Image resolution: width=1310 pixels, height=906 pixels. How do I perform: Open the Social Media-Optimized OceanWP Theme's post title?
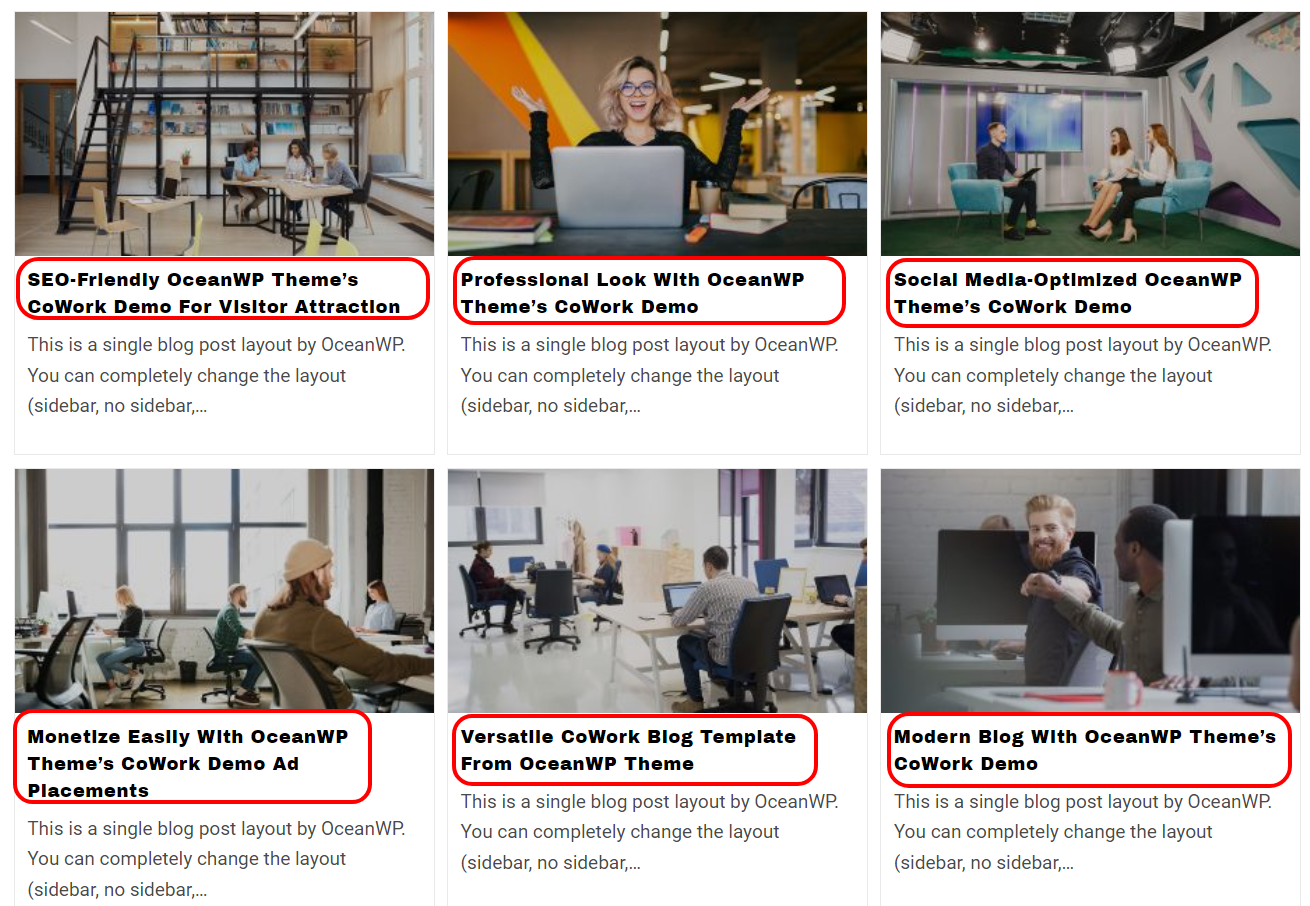[1067, 293]
